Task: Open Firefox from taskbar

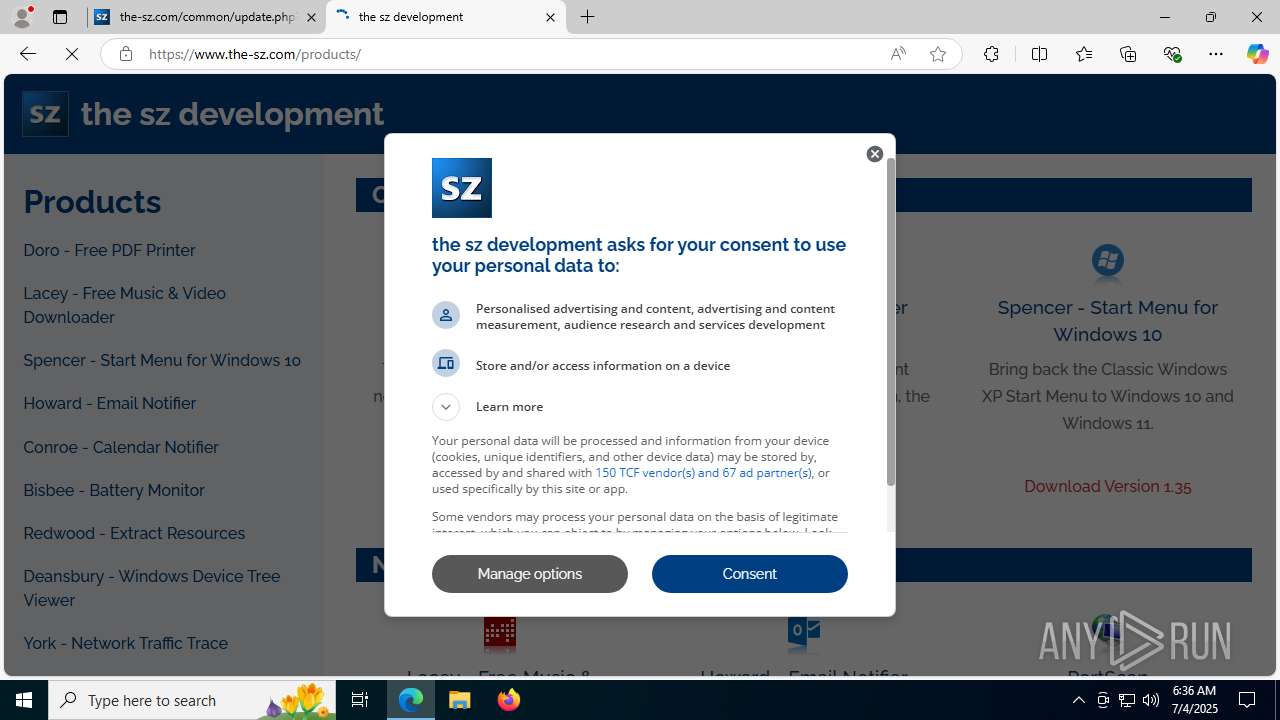Action: [x=509, y=700]
